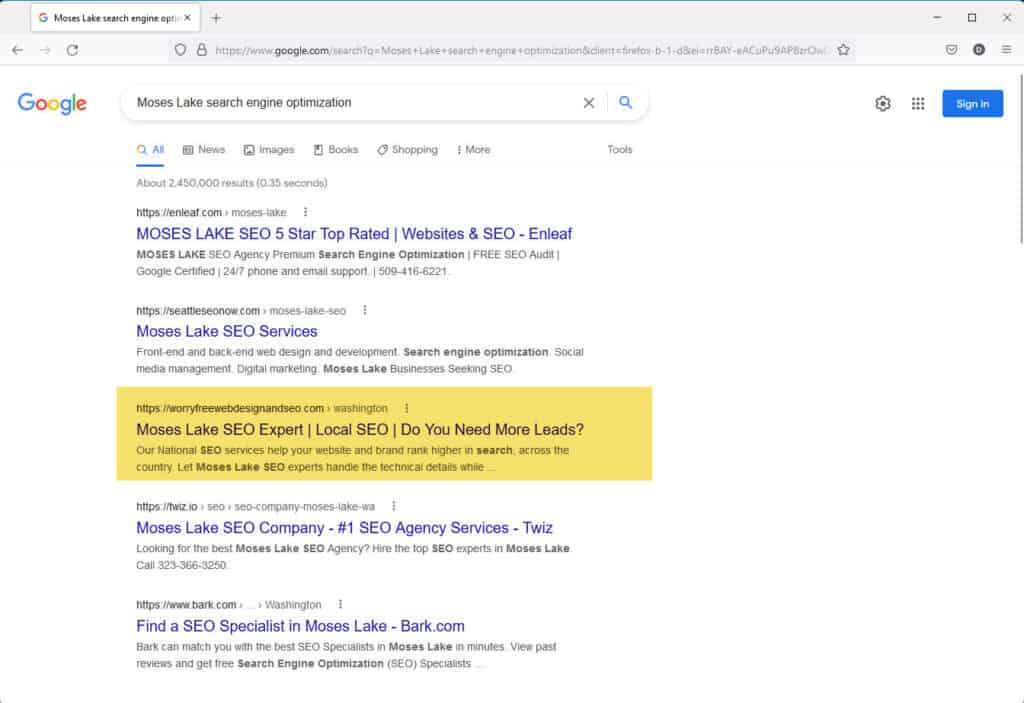Image resolution: width=1024 pixels, height=703 pixels.
Task: Click www.bark.com URL breadcrumb
Action: pyautogui.click(x=229, y=605)
